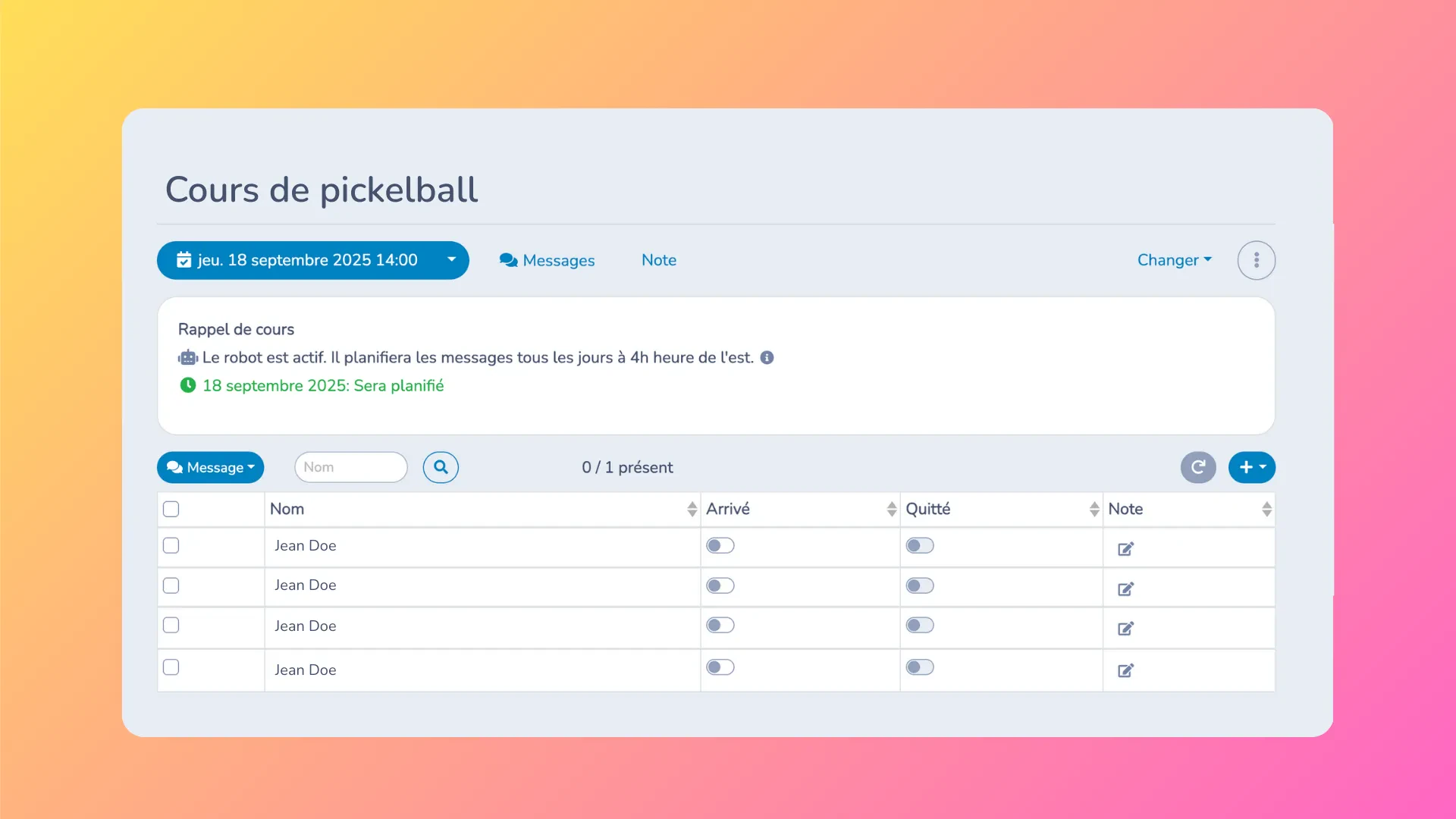Tick the select-all checkbox in the table header
This screenshot has height=819, width=1456.
171,509
